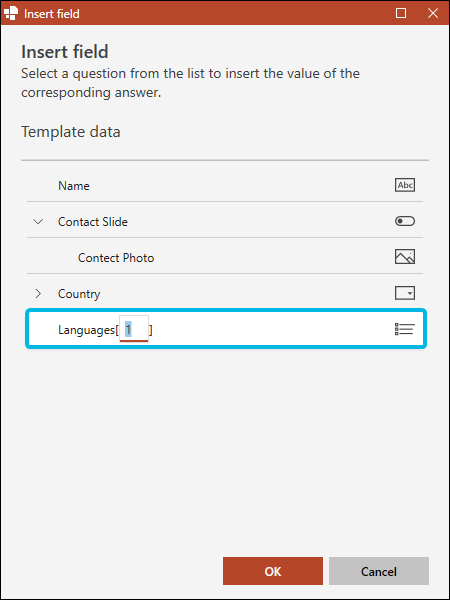Click the app logo in title bar
Viewport: 450px width, 600px height.
(x=11, y=13)
